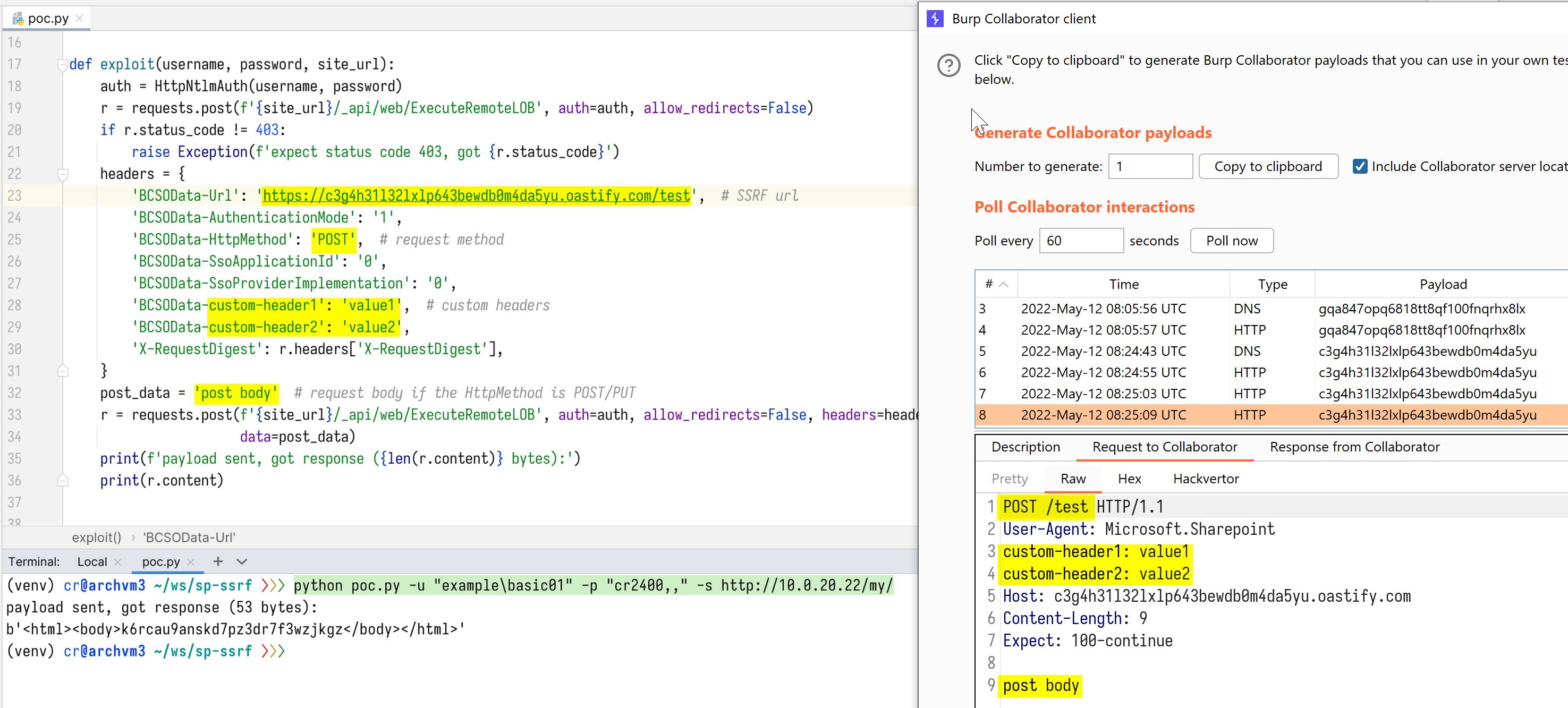Image resolution: width=1568 pixels, height=708 pixels.
Task: Click the help question mark icon
Action: (x=948, y=66)
